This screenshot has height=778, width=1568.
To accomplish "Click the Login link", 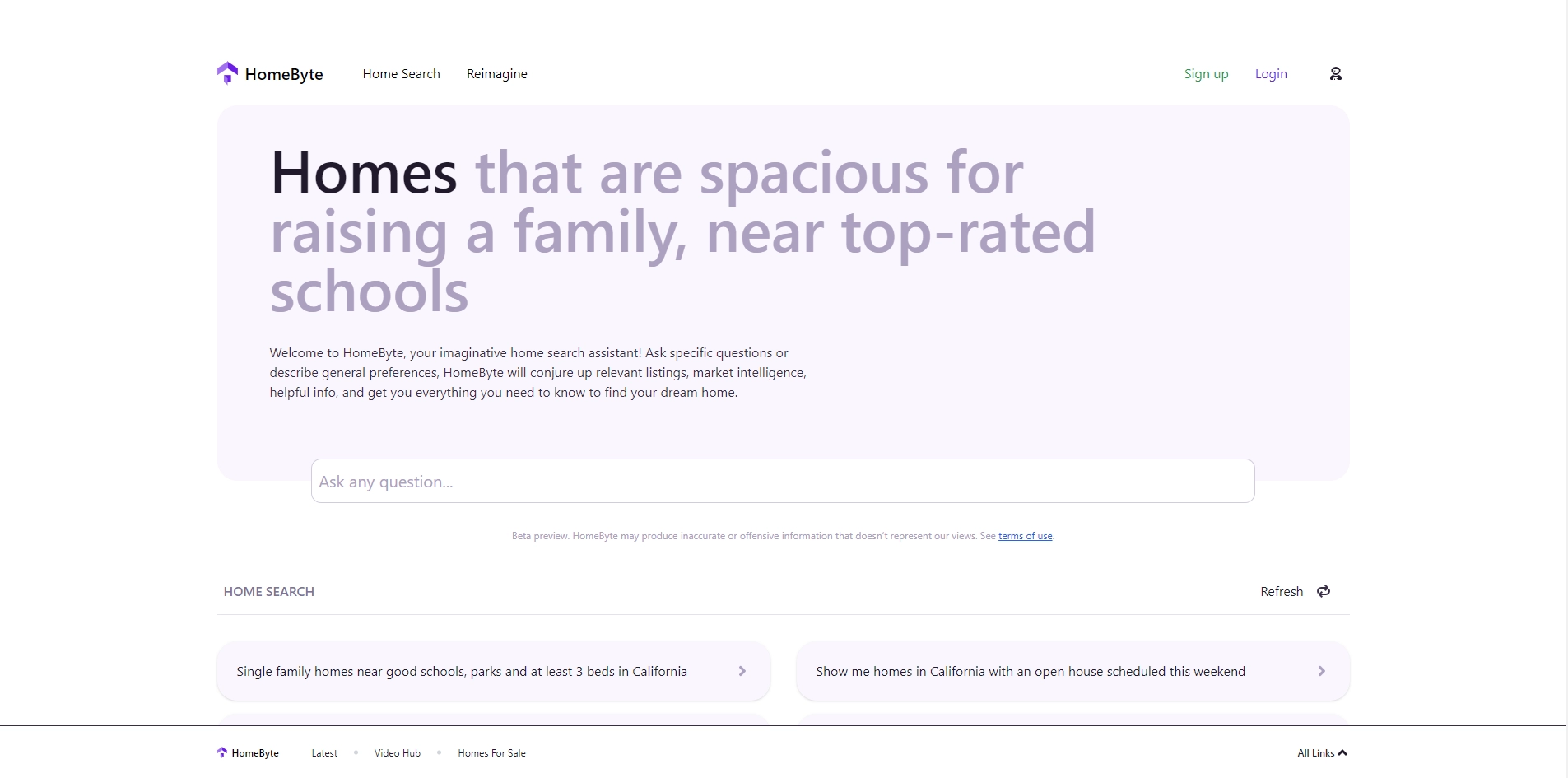I will pos(1270,74).
